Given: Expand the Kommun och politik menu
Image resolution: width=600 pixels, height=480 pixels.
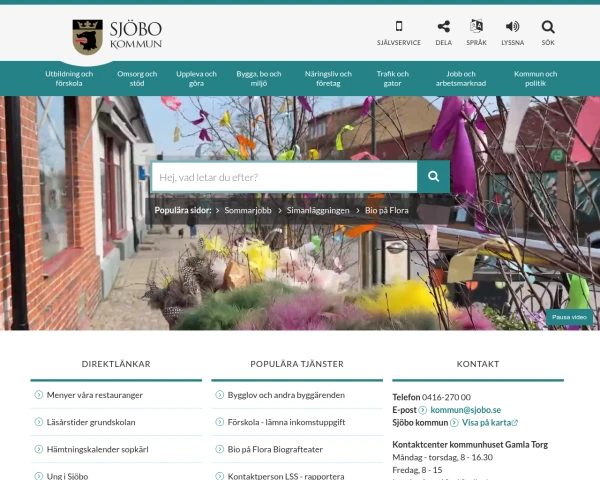Looking at the screenshot, I should click(535, 78).
